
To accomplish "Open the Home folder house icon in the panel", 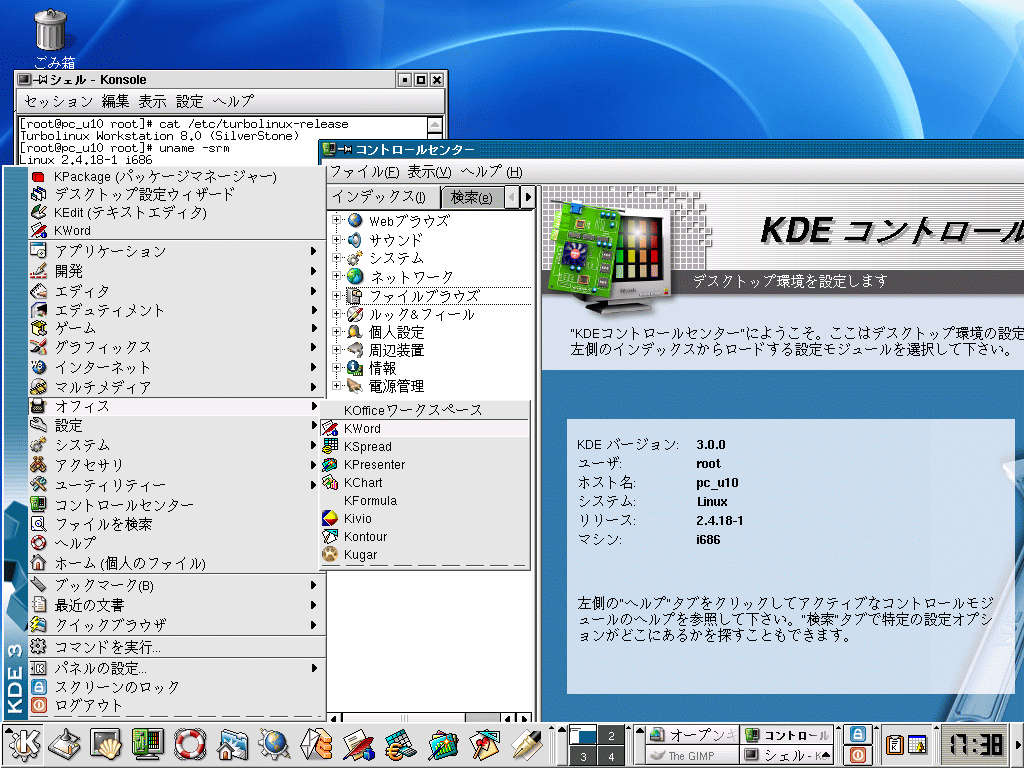I will click(x=232, y=744).
